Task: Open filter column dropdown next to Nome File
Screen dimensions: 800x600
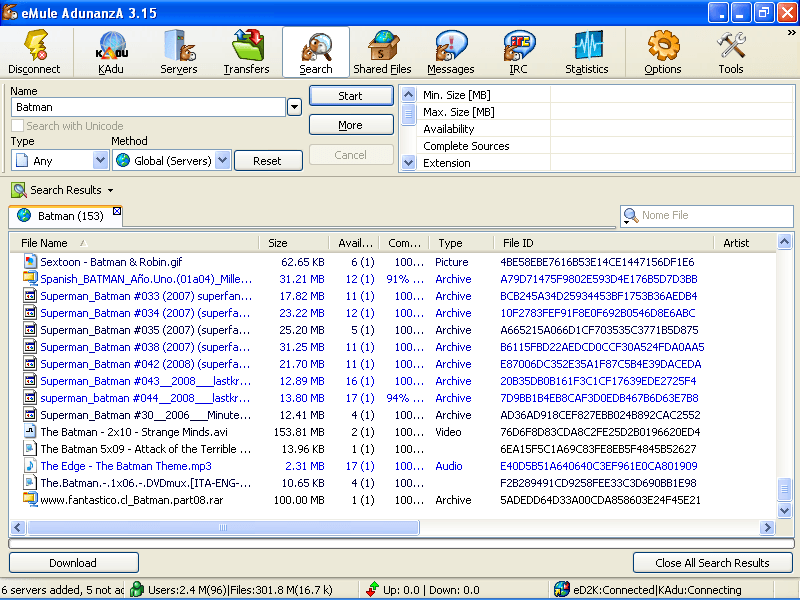Action: (627, 222)
